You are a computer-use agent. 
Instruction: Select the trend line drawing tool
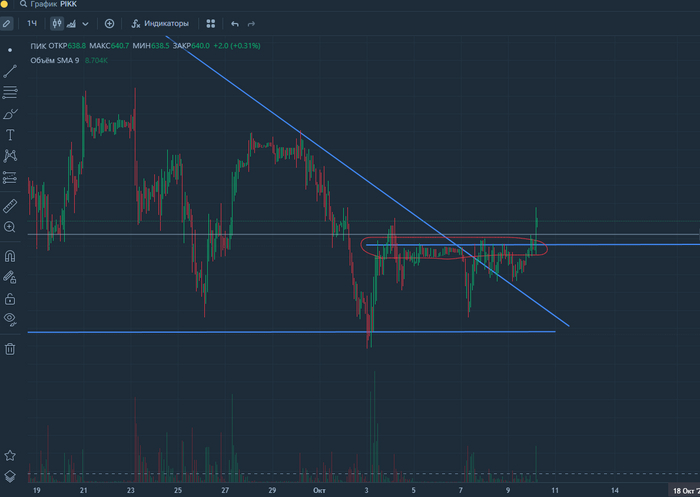[10, 71]
